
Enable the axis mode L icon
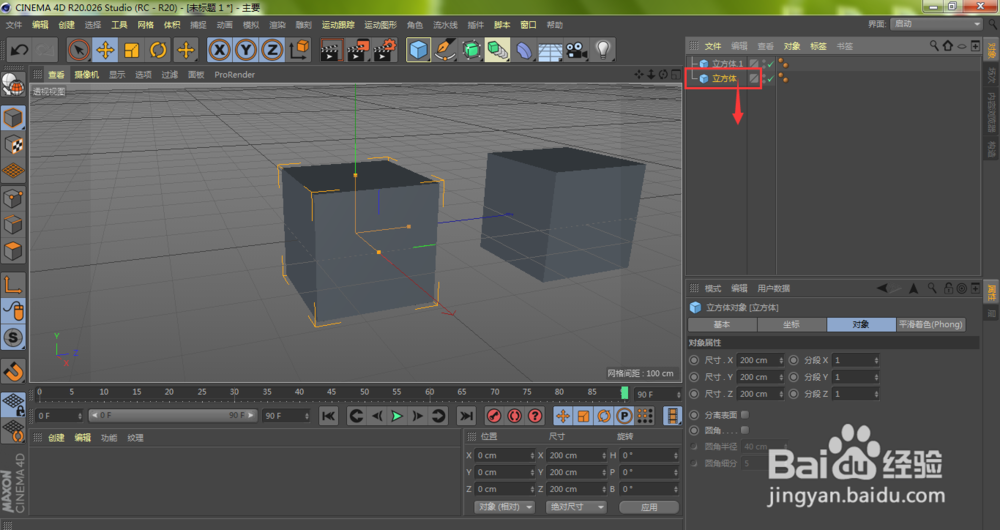[x=13, y=284]
